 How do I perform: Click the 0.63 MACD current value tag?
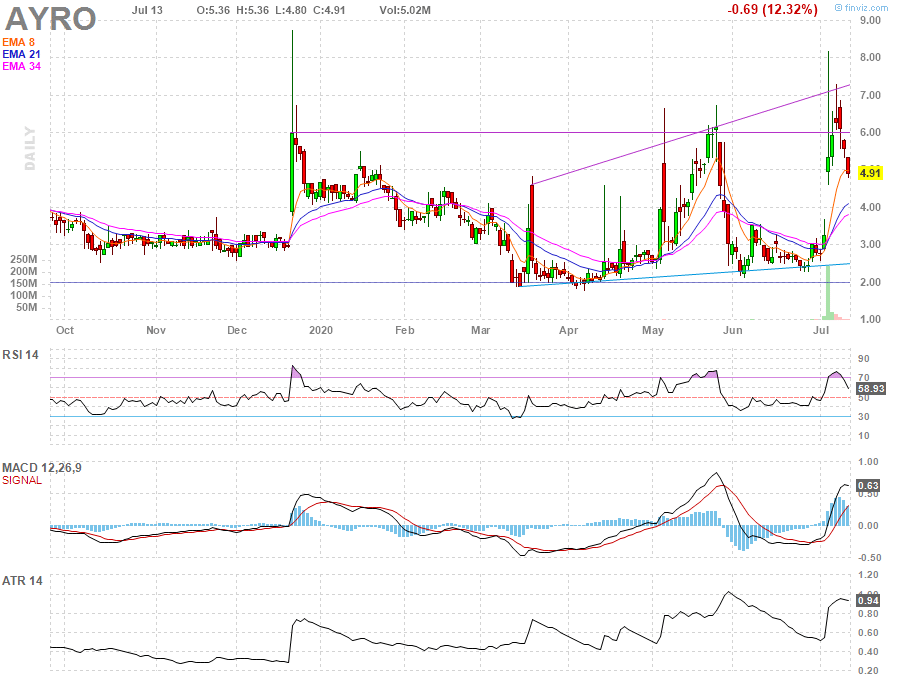[x=868, y=486]
